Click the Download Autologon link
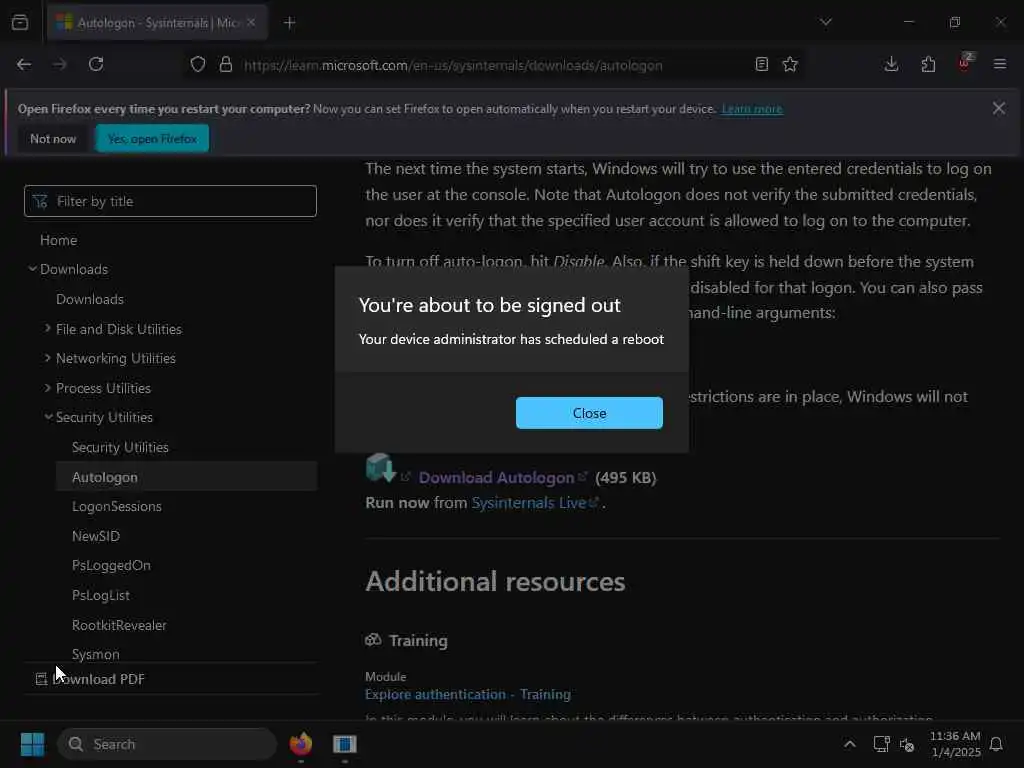 coord(496,478)
